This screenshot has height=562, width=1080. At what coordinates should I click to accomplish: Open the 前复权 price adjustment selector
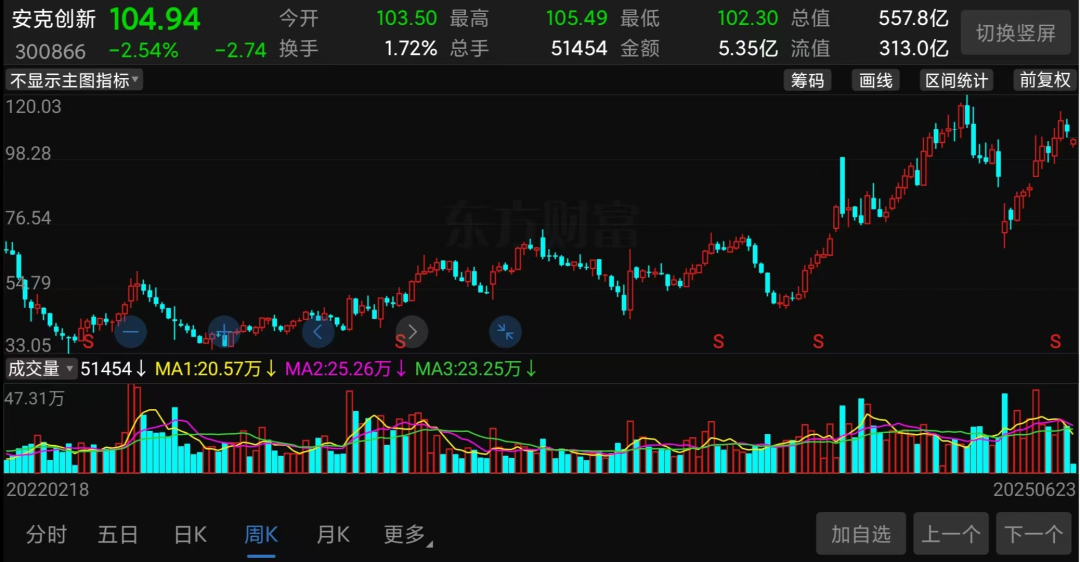click(1043, 81)
